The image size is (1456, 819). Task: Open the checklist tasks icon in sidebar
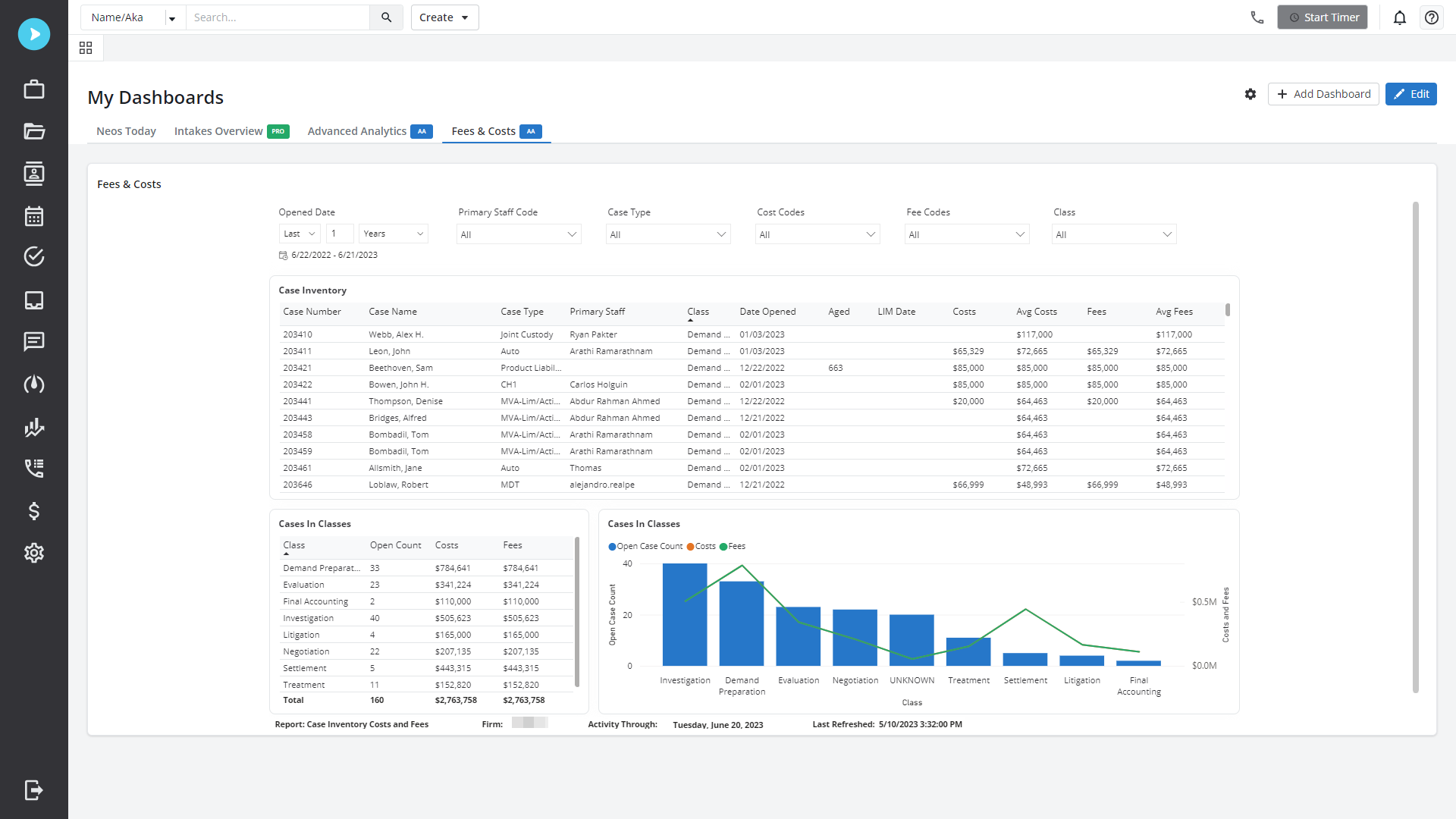coord(34,257)
